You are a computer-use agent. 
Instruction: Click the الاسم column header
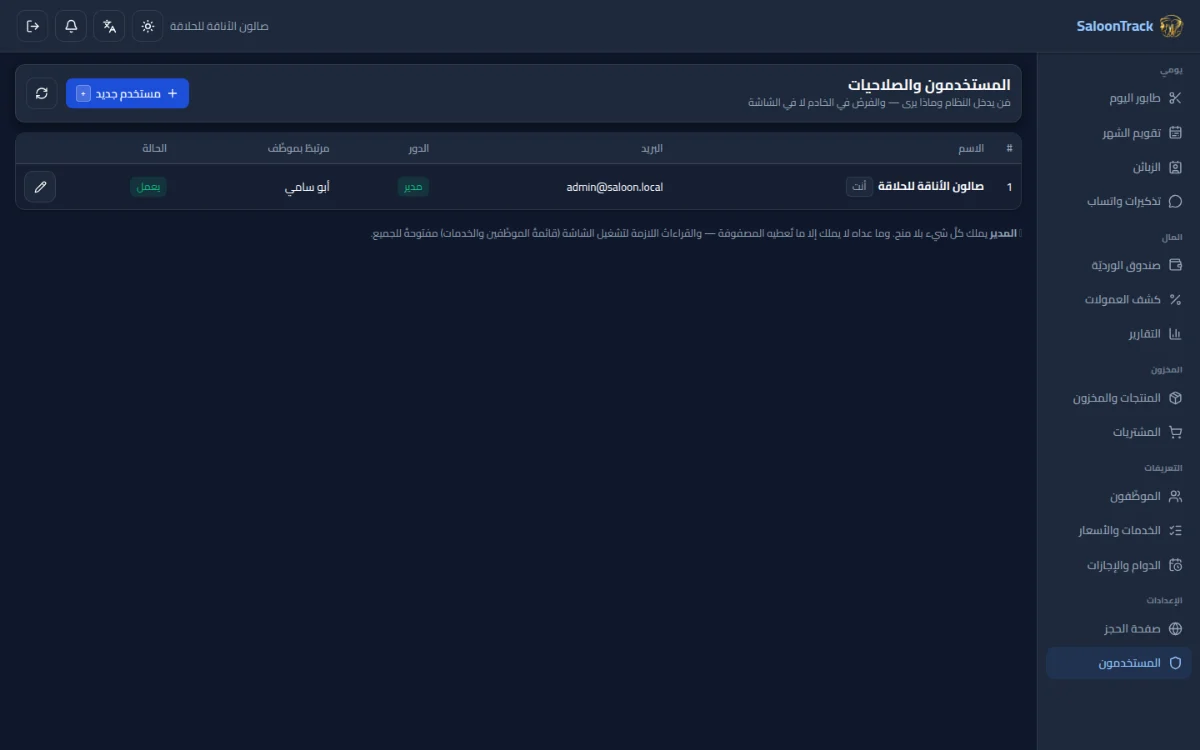click(x=972, y=148)
